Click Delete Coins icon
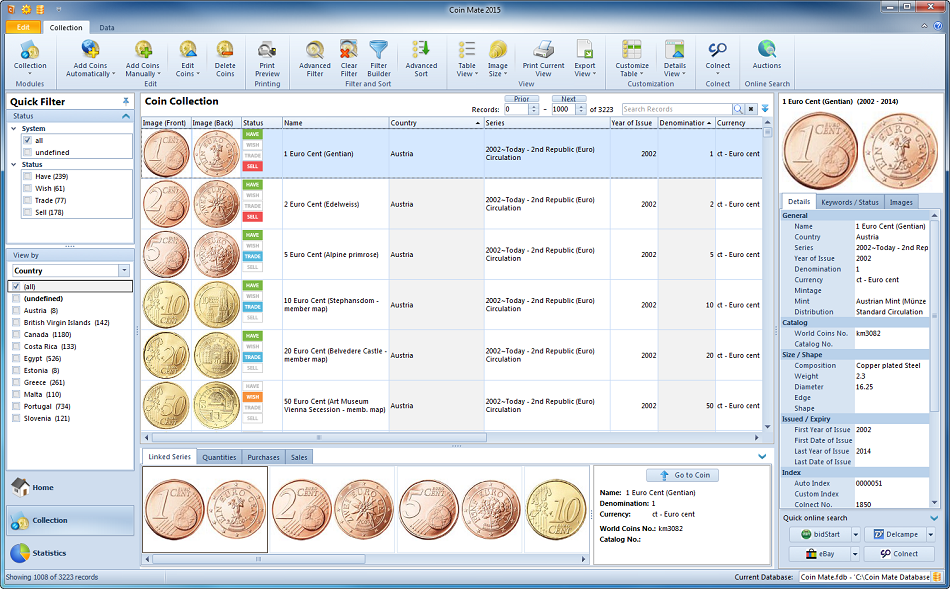This screenshot has width=950, height=589. pyautogui.click(x=225, y=49)
